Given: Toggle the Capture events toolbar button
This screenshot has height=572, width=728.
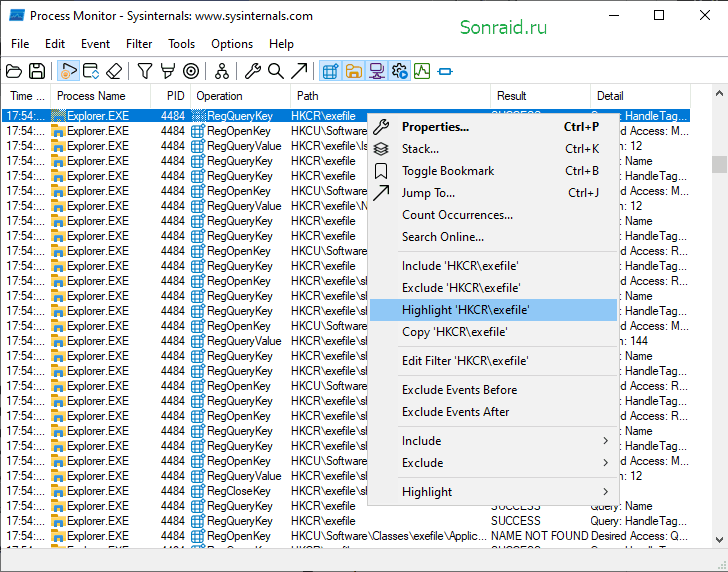Looking at the screenshot, I should [68, 71].
